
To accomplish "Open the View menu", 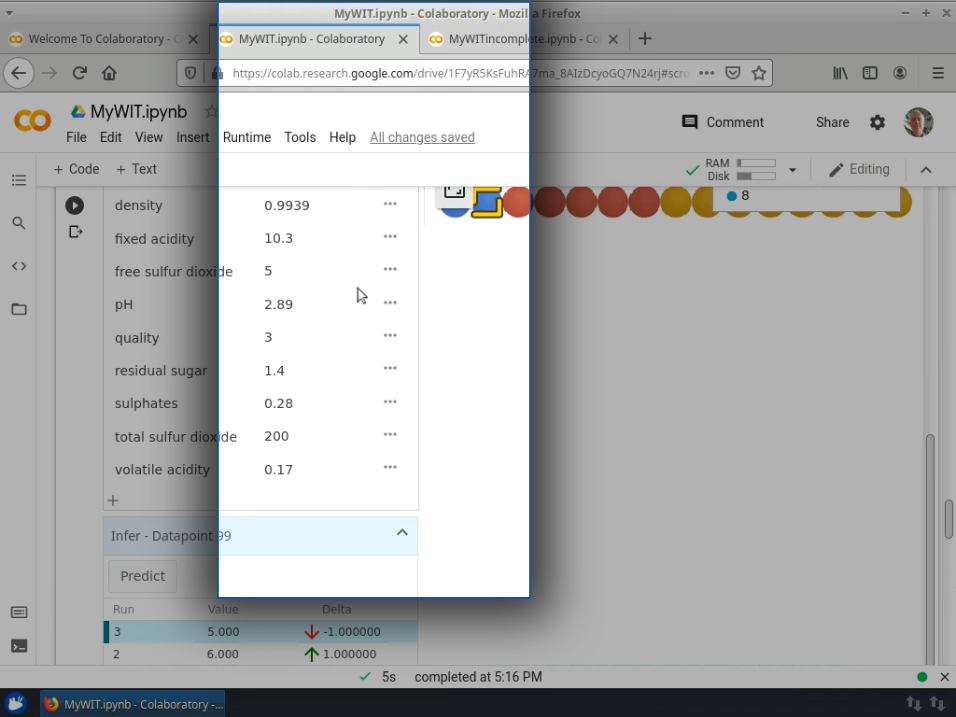I will pos(149,137).
